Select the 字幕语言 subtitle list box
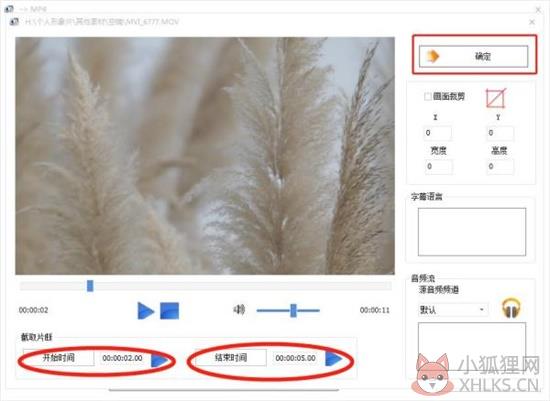The image size is (550, 401). click(x=472, y=232)
